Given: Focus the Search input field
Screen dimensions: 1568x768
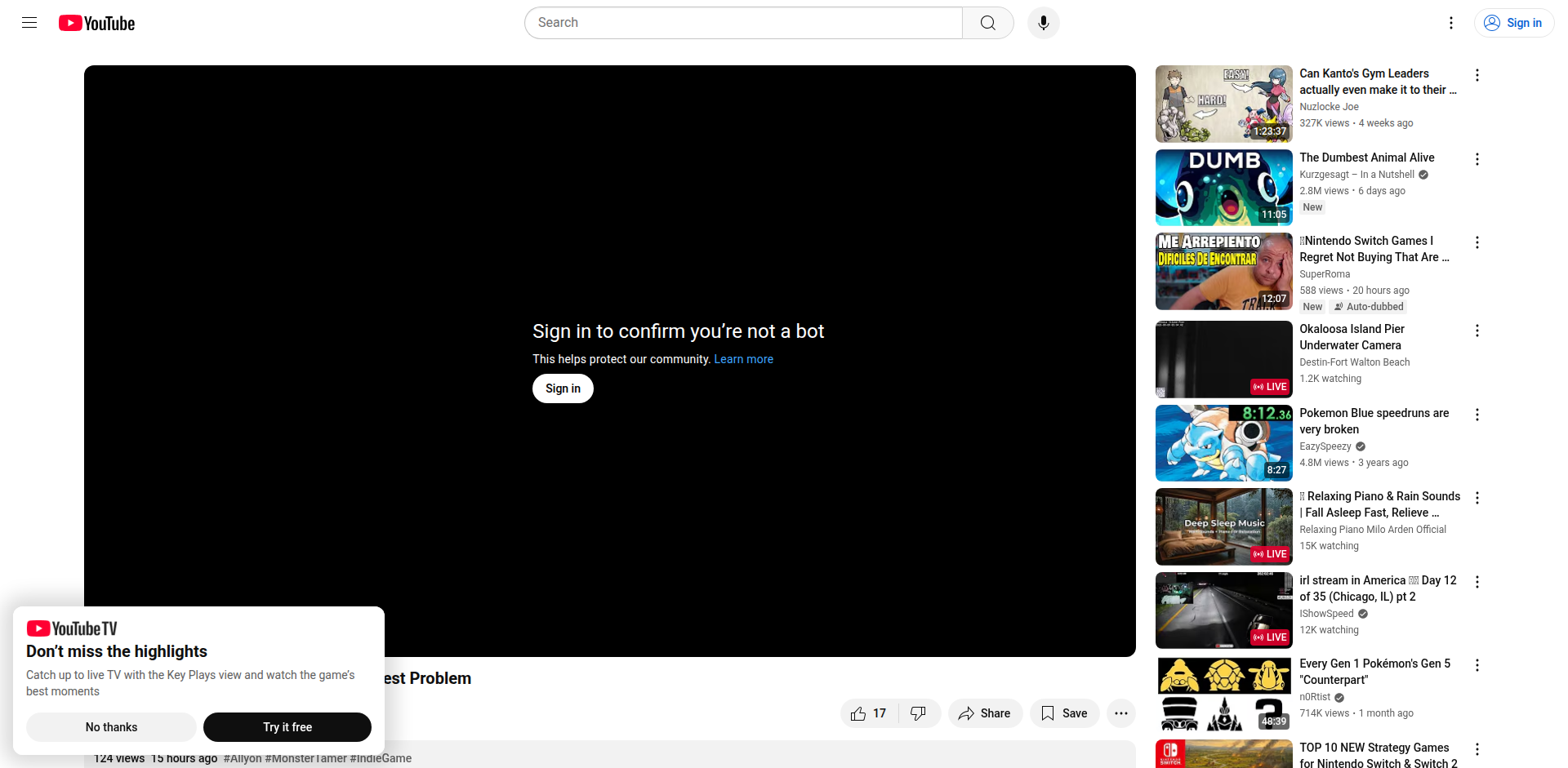Looking at the screenshot, I should point(743,23).
